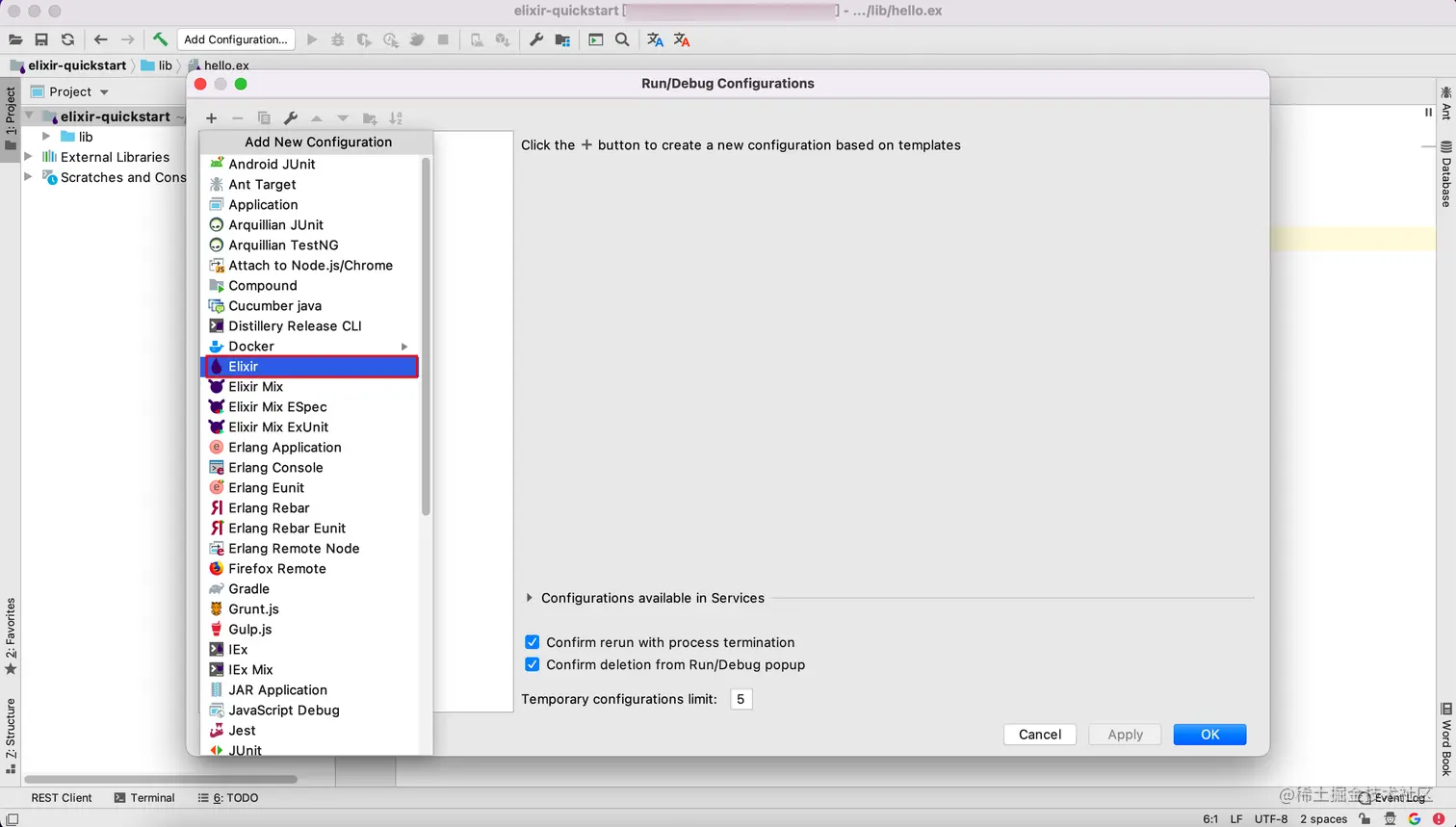
Task: Open the Terminal tool window tab
Action: [144, 797]
